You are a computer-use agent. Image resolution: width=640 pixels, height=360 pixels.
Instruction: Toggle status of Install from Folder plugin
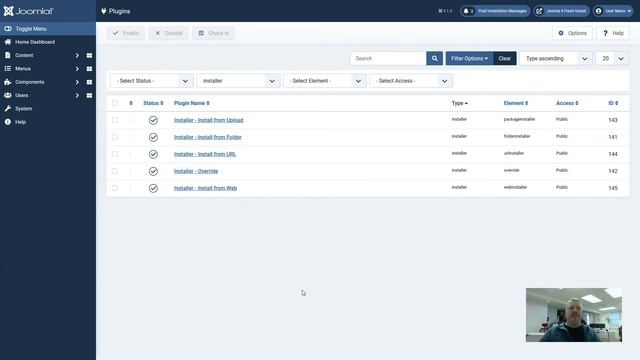tap(153, 137)
